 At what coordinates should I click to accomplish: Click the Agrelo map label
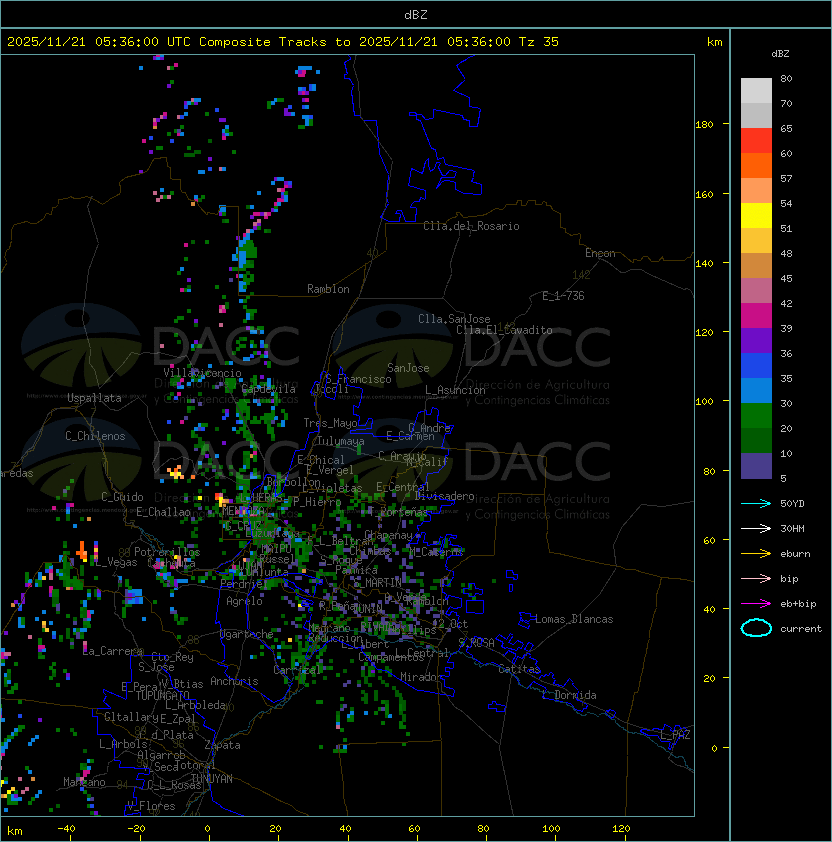click(244, 601)
